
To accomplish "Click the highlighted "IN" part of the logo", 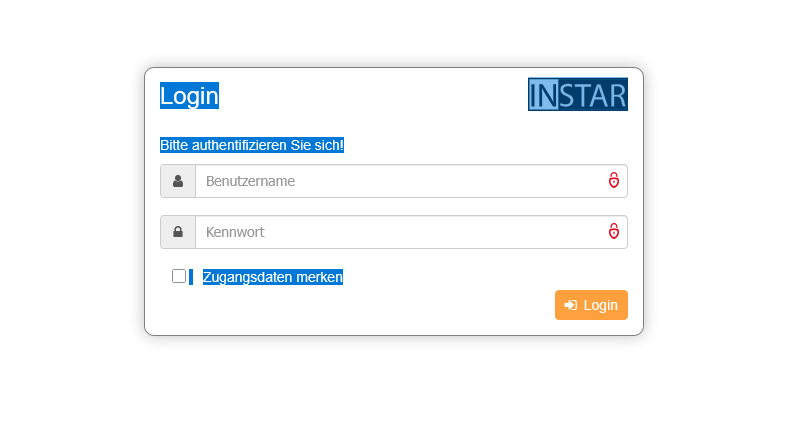I will point(543,94).
